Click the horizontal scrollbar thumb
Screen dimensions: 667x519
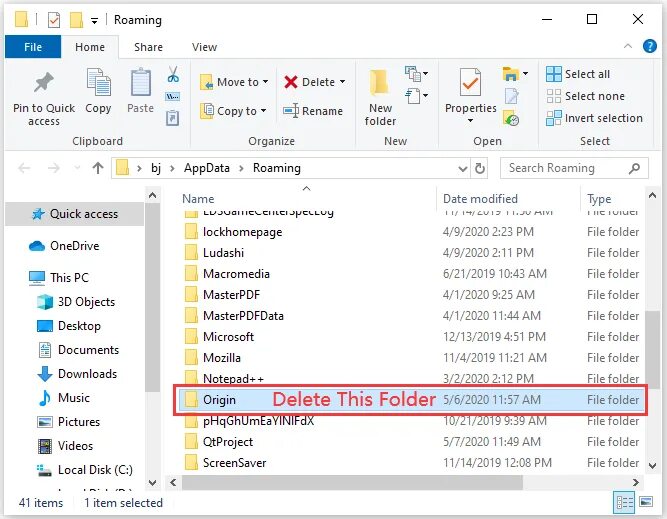point(352,482)
